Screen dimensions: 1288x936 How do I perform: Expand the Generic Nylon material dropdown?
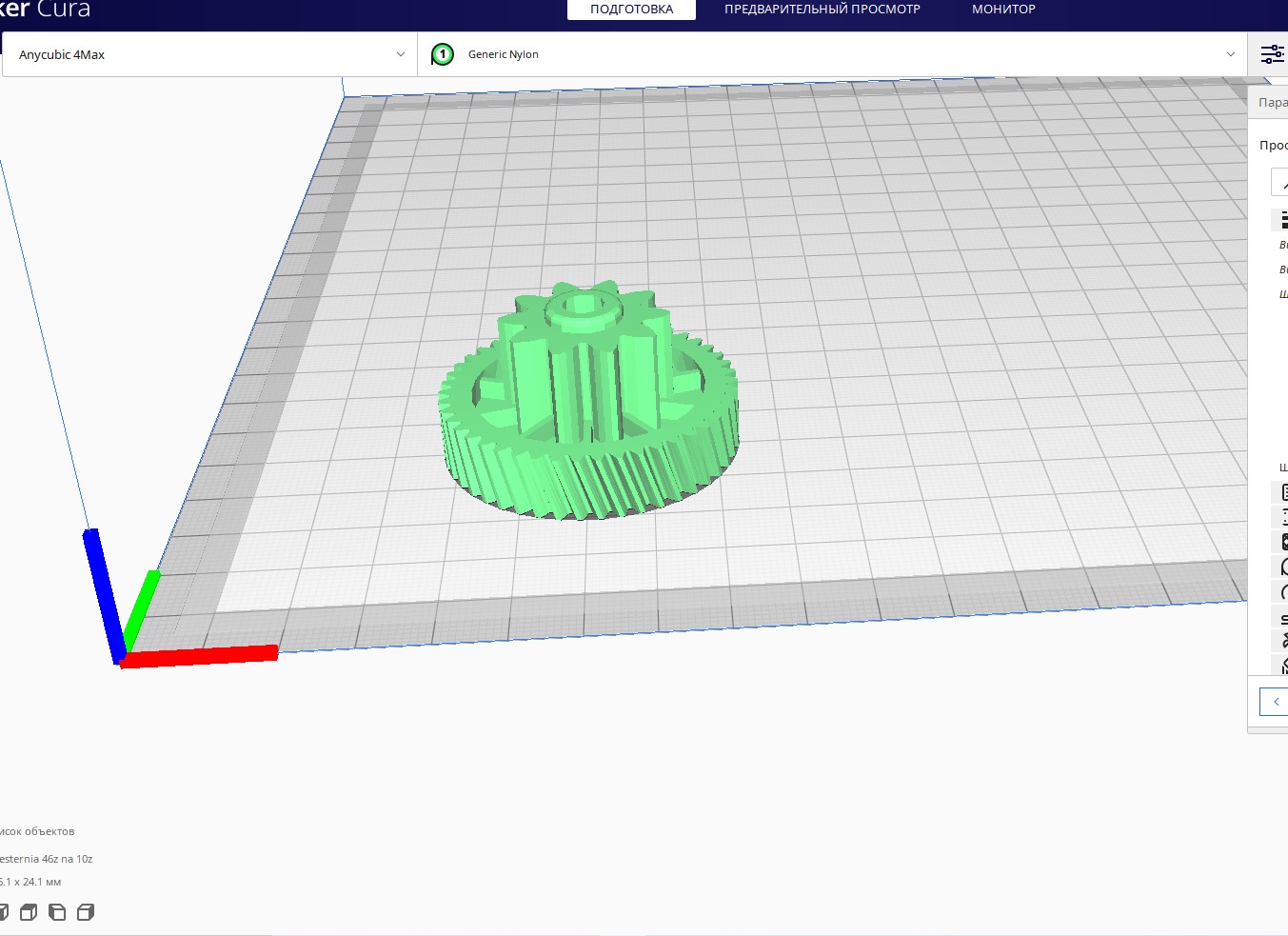[x=833, y=54]
